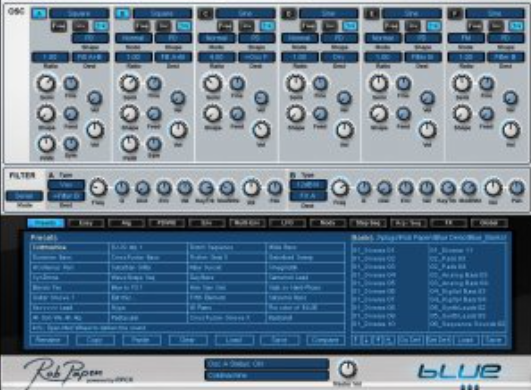
Task: Open Oscillator A waveform dropdown showing Square
Action: (x=79, y=14)
